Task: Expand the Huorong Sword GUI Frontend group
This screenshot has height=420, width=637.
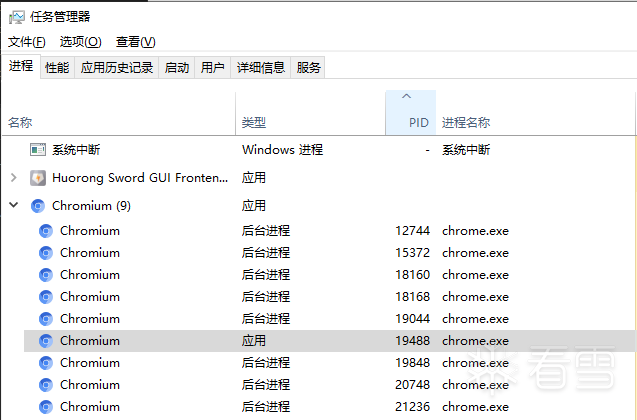Action: [x=14, y=178]
